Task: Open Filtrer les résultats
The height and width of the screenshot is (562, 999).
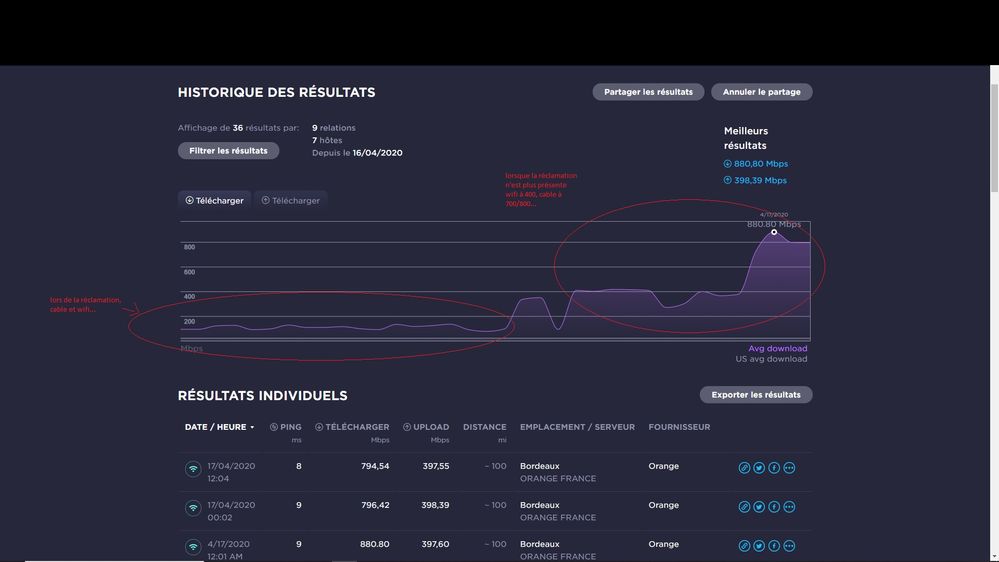Action: [228, 151]
